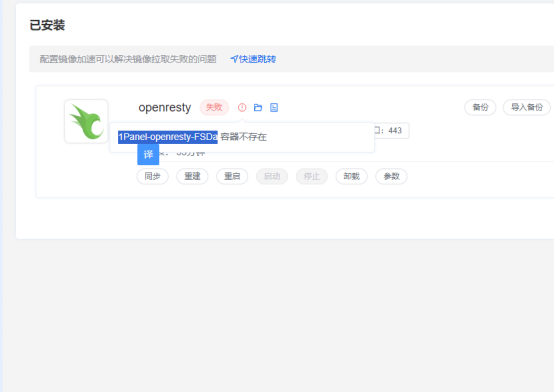Click the 配置镜像加速 tip text

(x=128, y=59)
